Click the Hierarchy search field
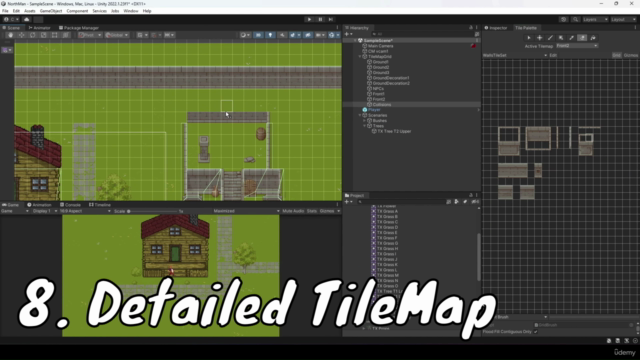Image resolution: width=640 pixels, height=360 pixels. pyautogui.click(x=422, y=34)
